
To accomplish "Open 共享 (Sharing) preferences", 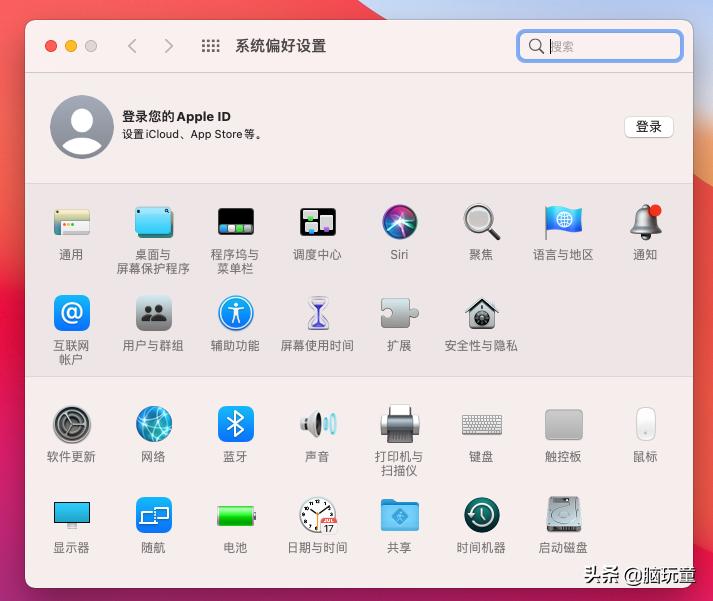I will 399,515.
